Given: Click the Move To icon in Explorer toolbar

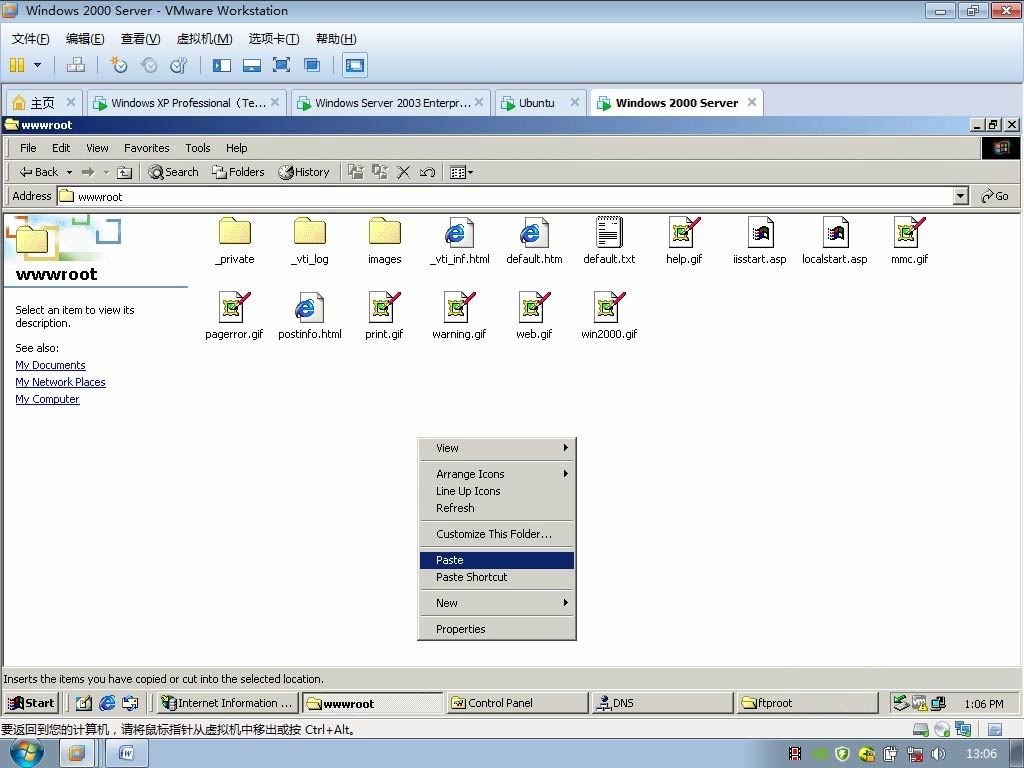Looking at the screenshot, I should [356, 172].
